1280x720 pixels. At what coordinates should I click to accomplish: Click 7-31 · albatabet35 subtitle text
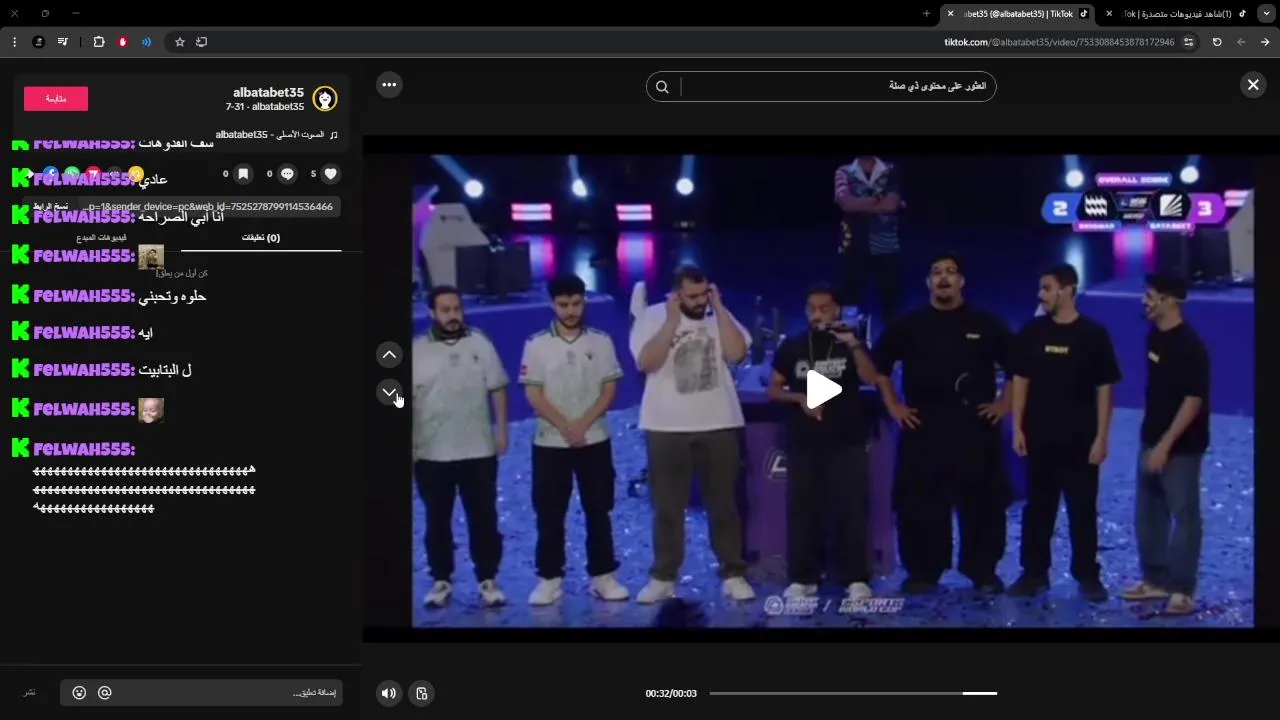point(265,106)
